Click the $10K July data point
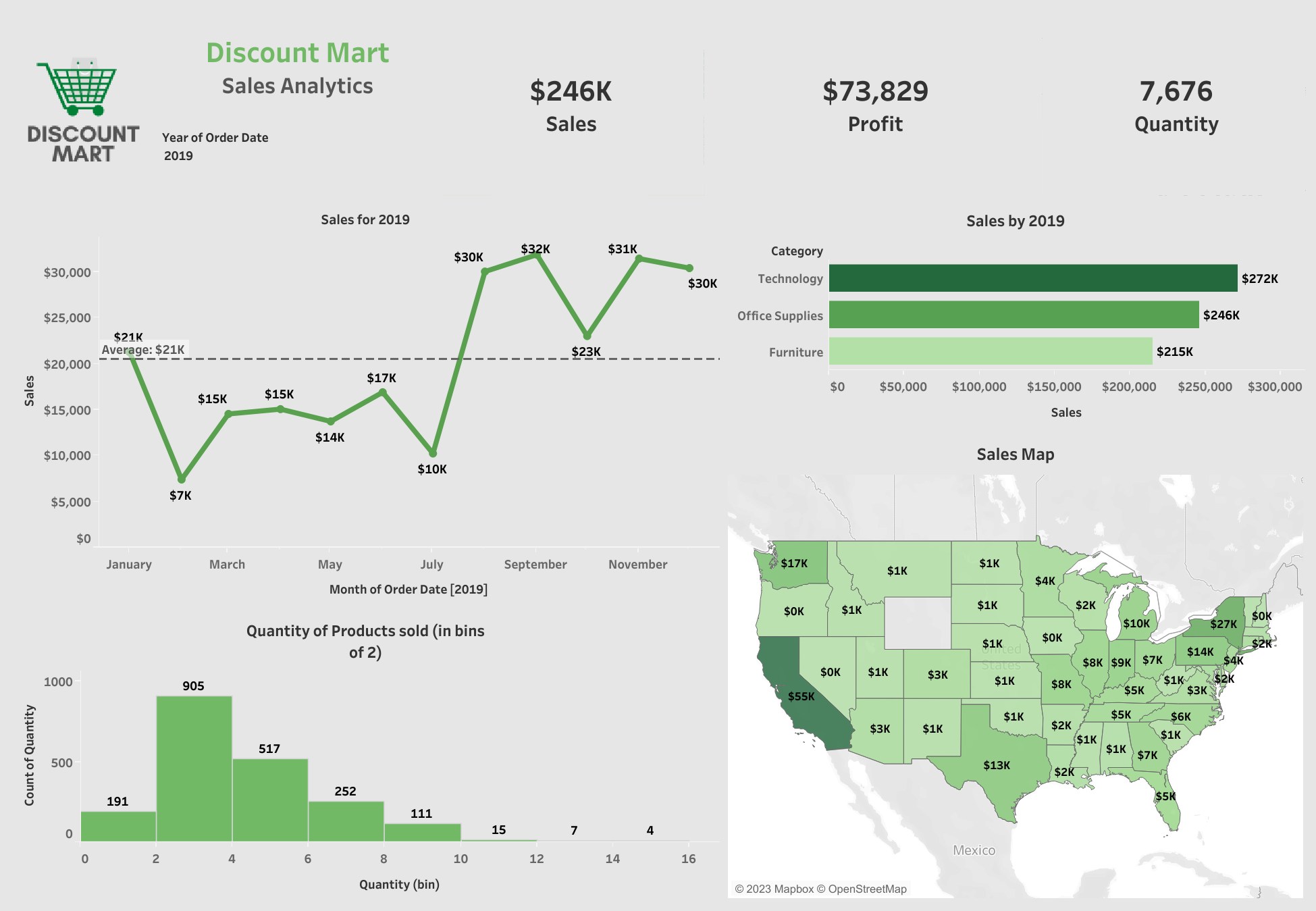This screenshot has height=911, width=1316. coord(433,453)
